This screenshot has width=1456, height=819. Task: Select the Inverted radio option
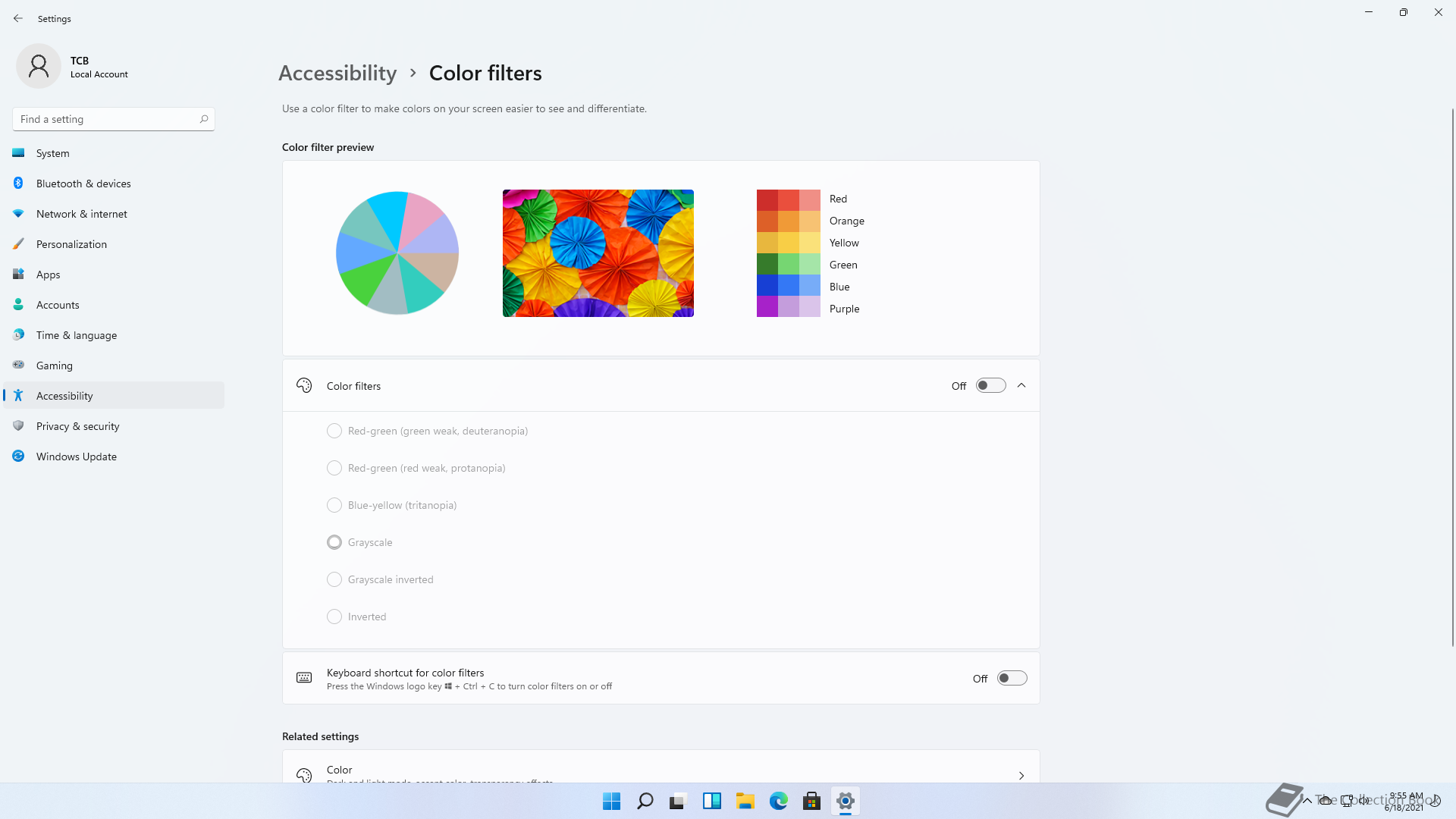(334, 617)
